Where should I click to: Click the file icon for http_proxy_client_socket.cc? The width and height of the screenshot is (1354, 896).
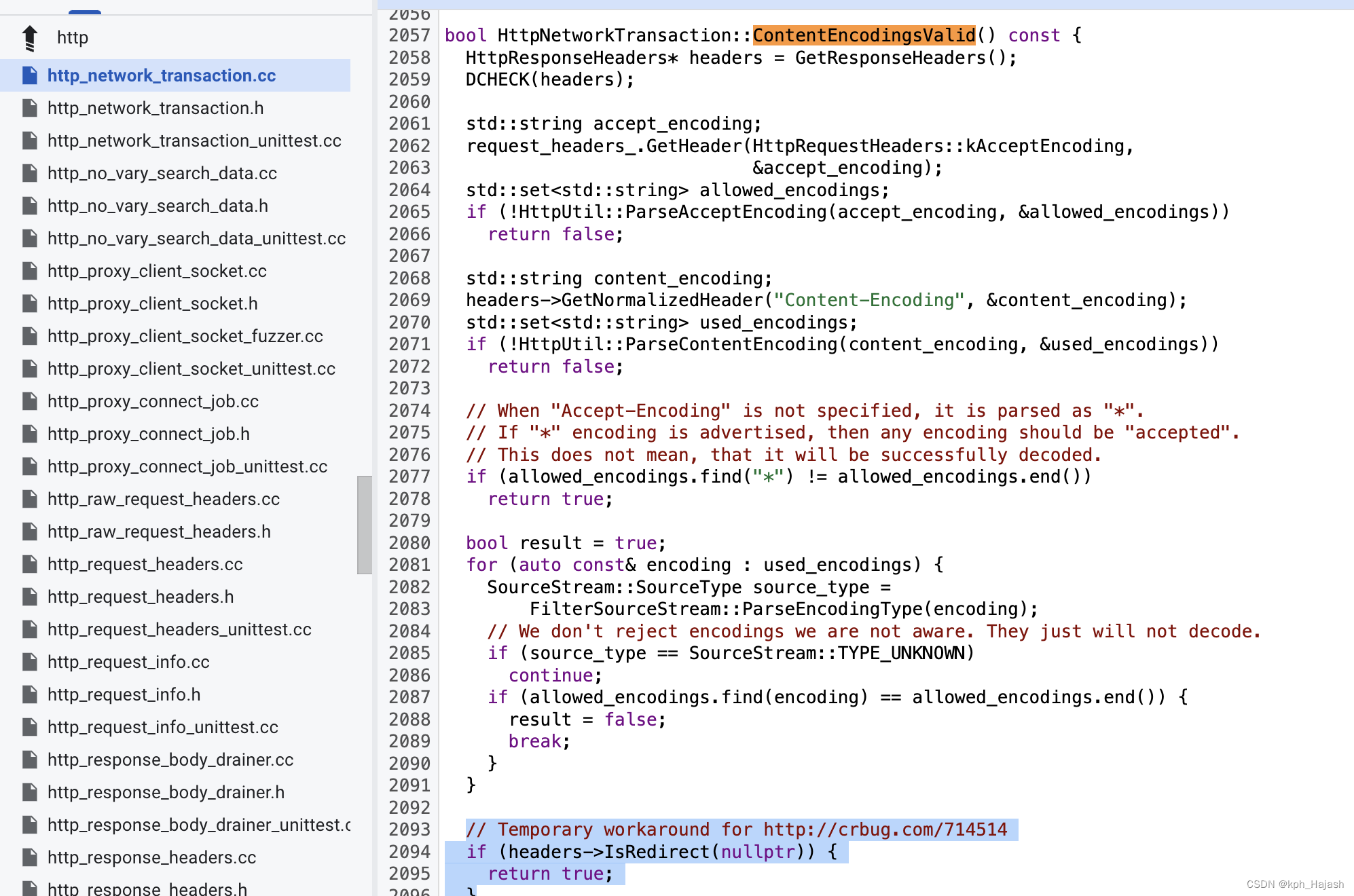(x=30, y=271)
